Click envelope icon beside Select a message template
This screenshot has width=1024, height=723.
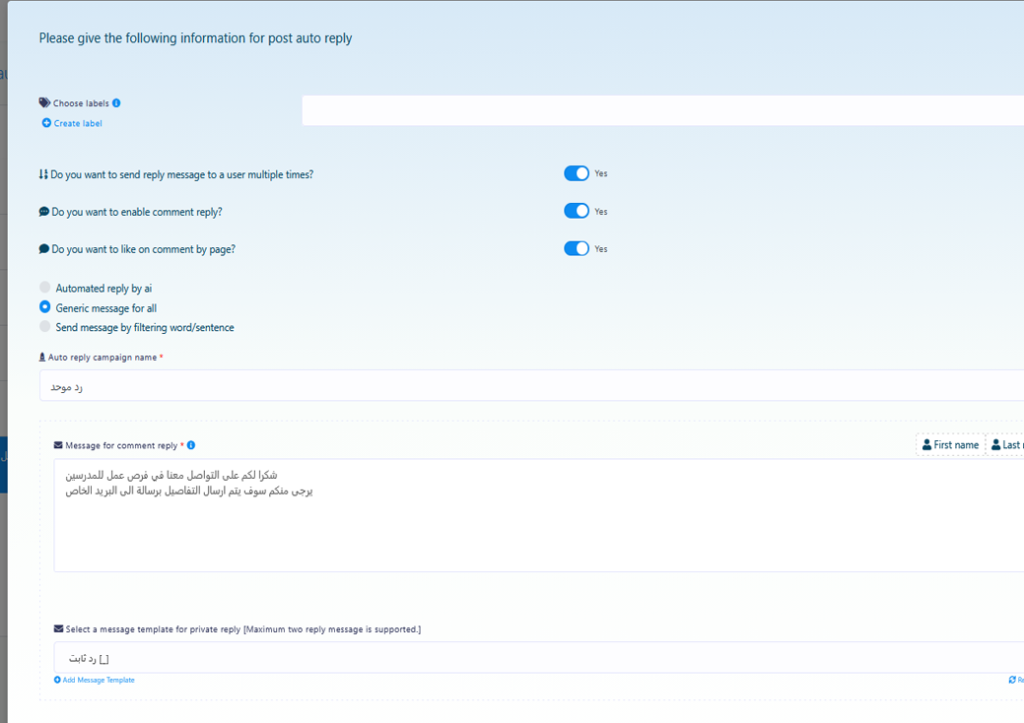(58, 630)
